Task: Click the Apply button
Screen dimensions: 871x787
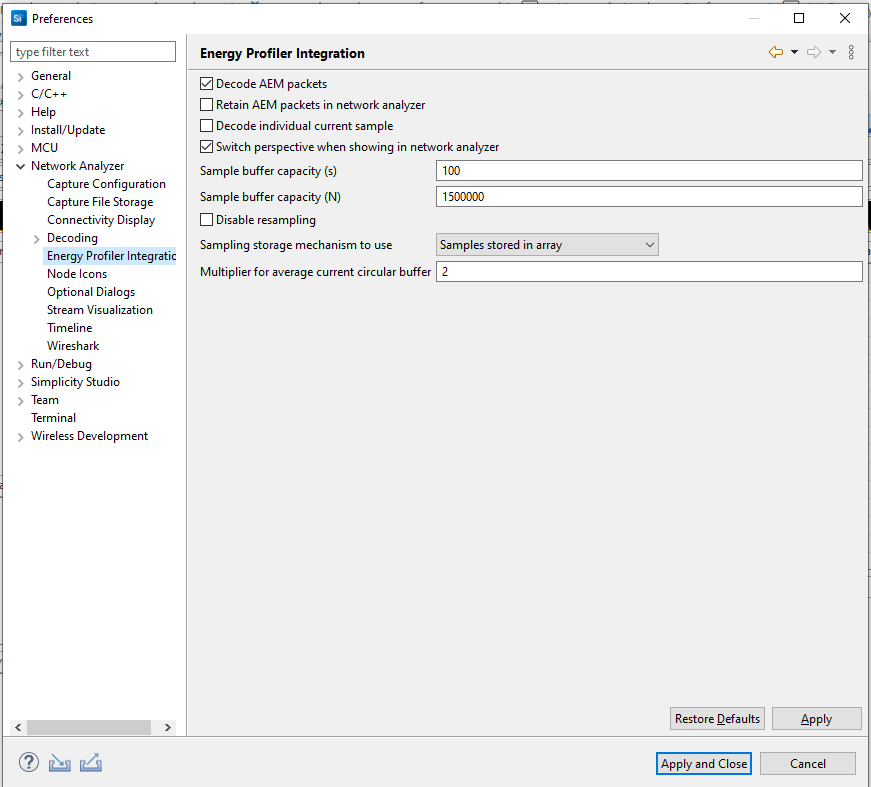Action: (817, 719)
